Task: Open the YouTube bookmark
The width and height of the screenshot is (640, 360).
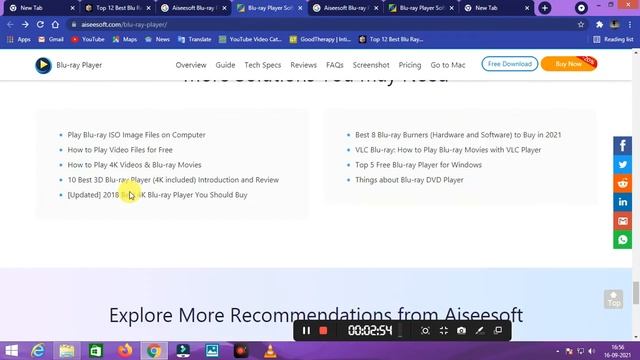Action: (88, 40)
